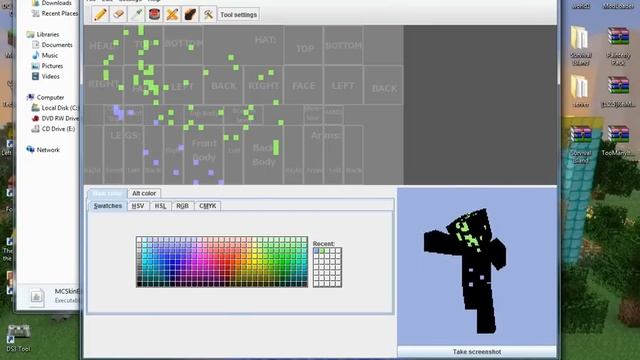Screen dimensions: 640x360
Task: Open DVD RW Drive in Explorer
Action: click(x=55, y=118)
